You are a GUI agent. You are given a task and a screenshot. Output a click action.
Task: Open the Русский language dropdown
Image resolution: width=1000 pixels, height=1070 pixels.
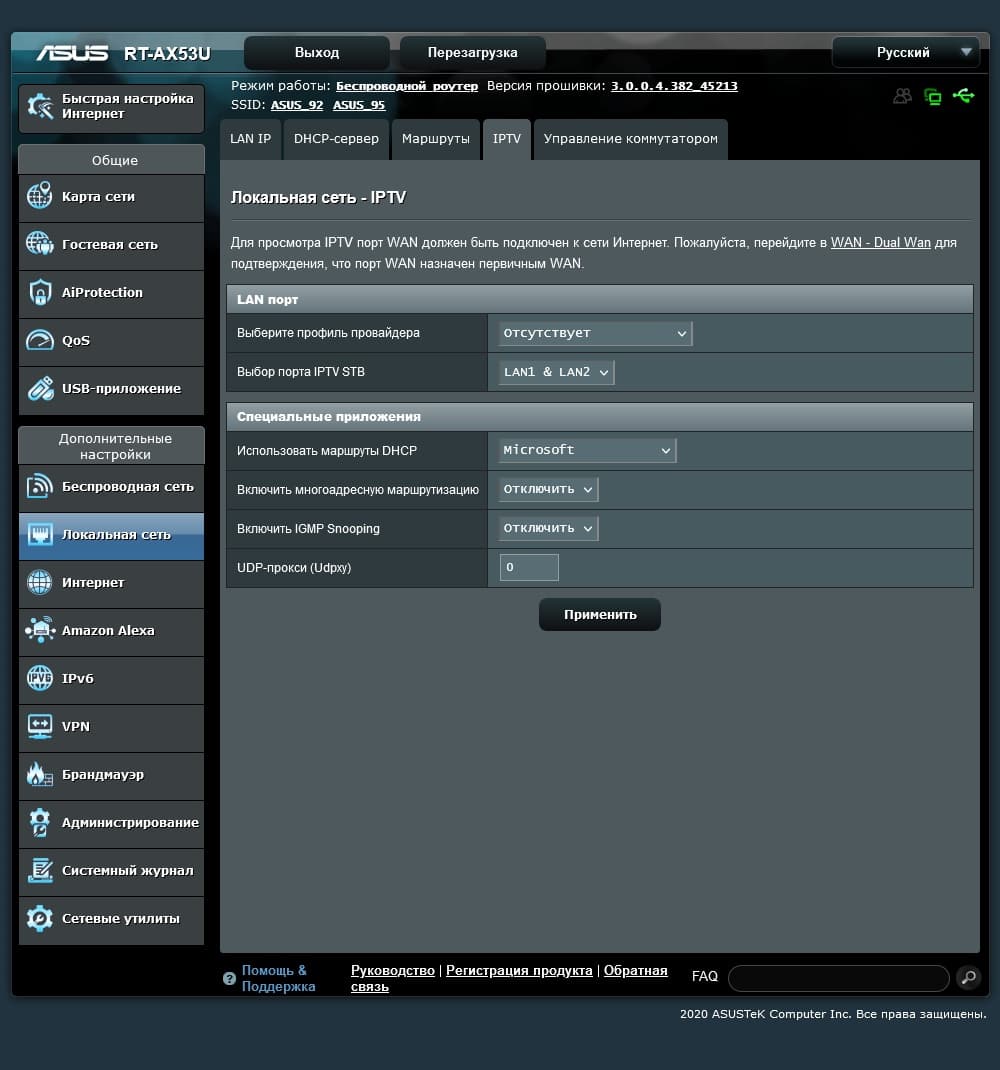tap(906, 53)
